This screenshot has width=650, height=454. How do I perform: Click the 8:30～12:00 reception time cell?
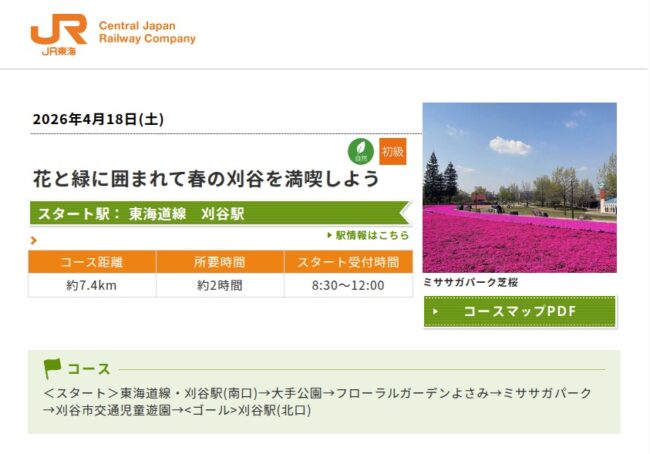pos(348,285)
